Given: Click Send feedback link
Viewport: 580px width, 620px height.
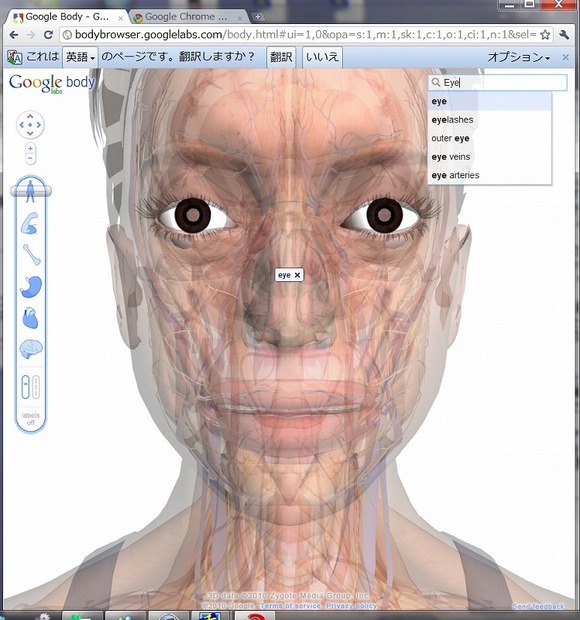Looking at the screenshot, I should (x=538, y=606).
